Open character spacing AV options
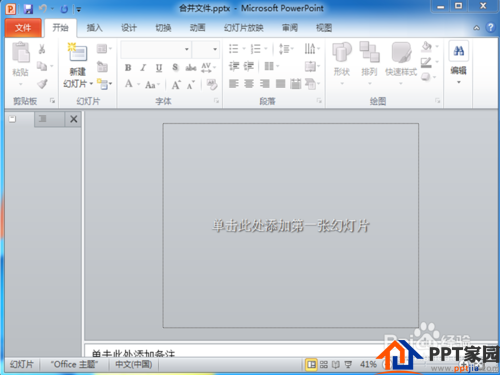500x375 pixels. coord(209,68)
